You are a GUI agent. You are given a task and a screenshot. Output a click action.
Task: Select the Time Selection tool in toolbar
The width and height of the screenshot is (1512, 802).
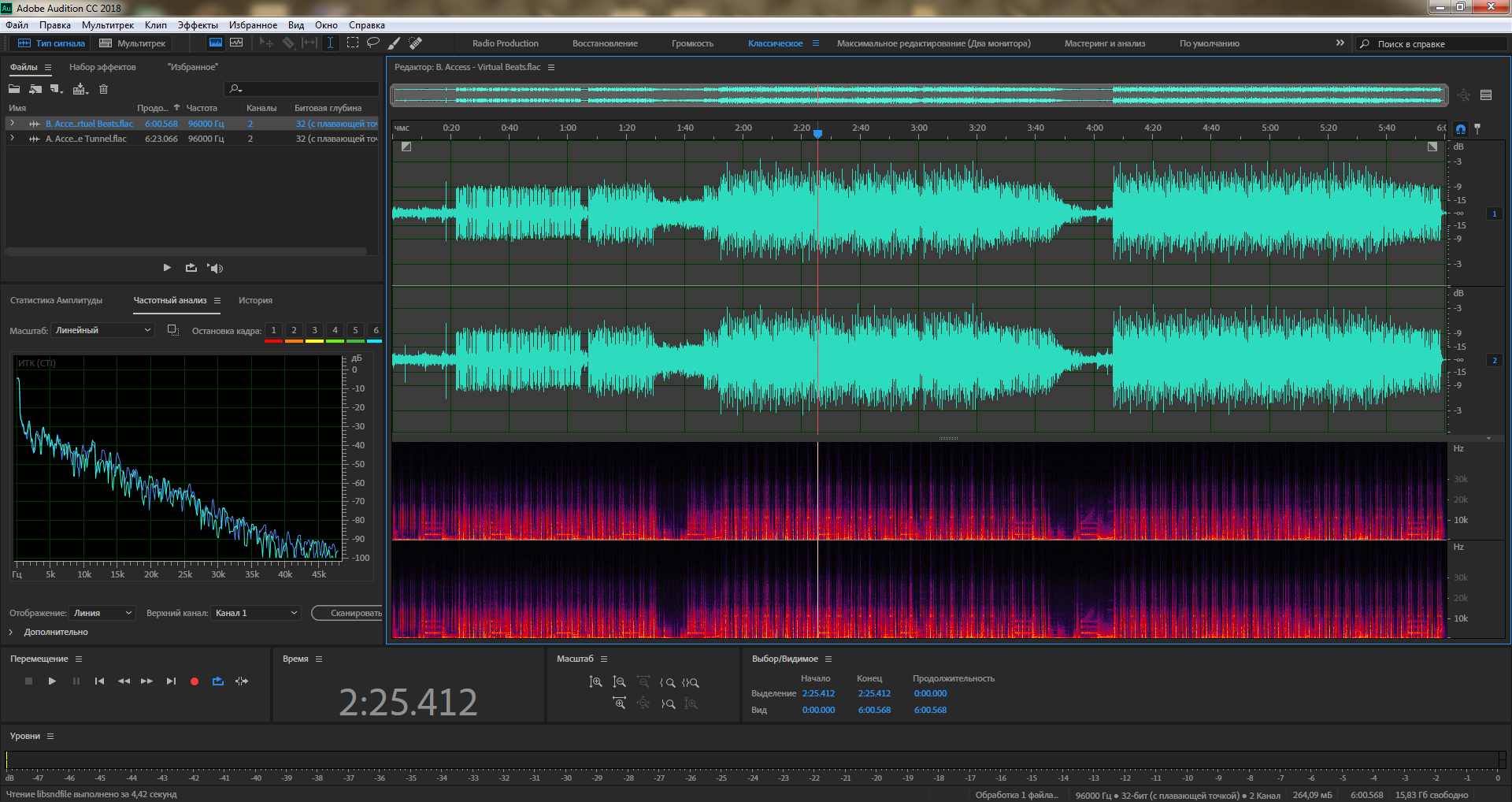coord(331,43)
